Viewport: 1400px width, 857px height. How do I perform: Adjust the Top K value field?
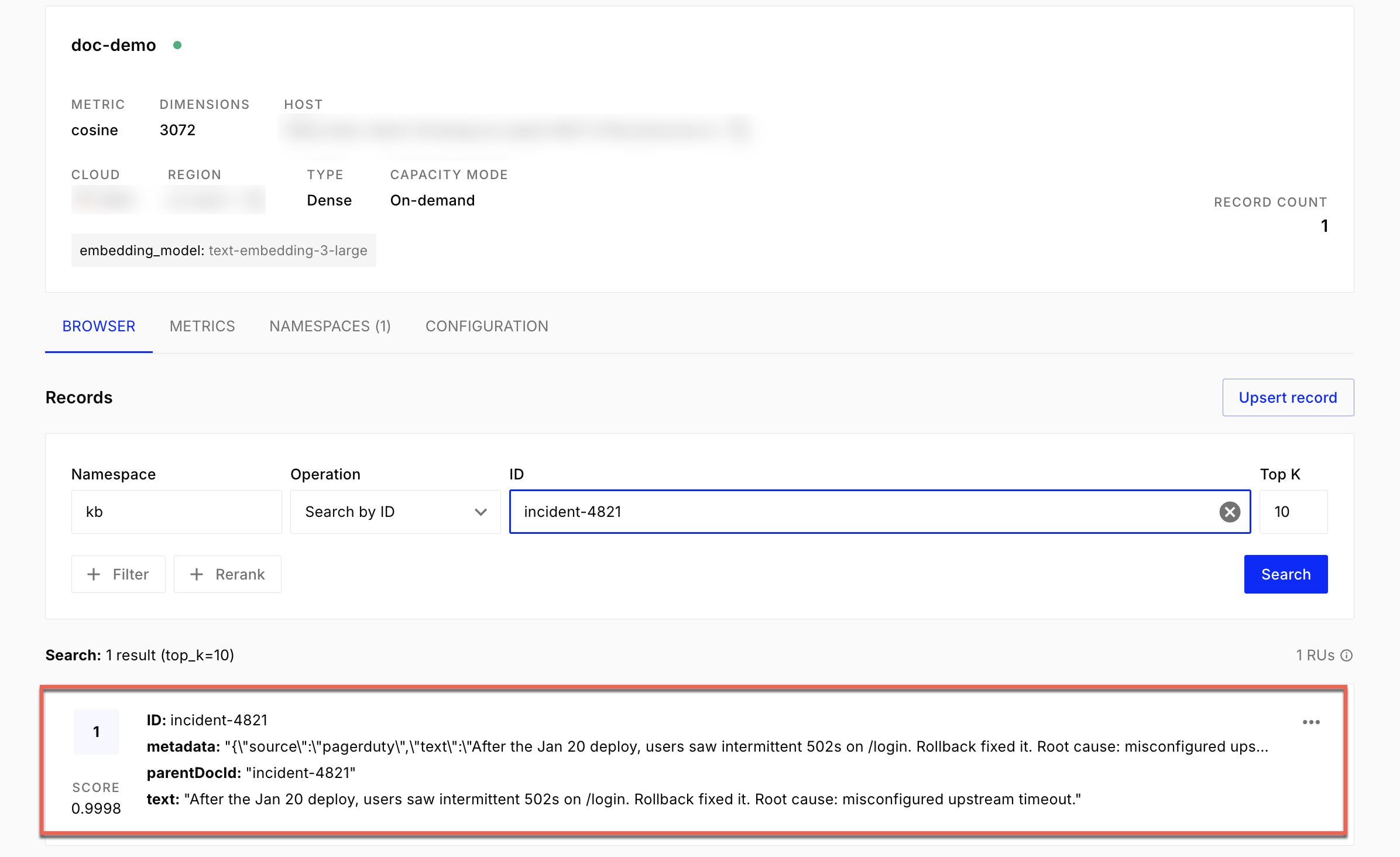(1293, 512)
